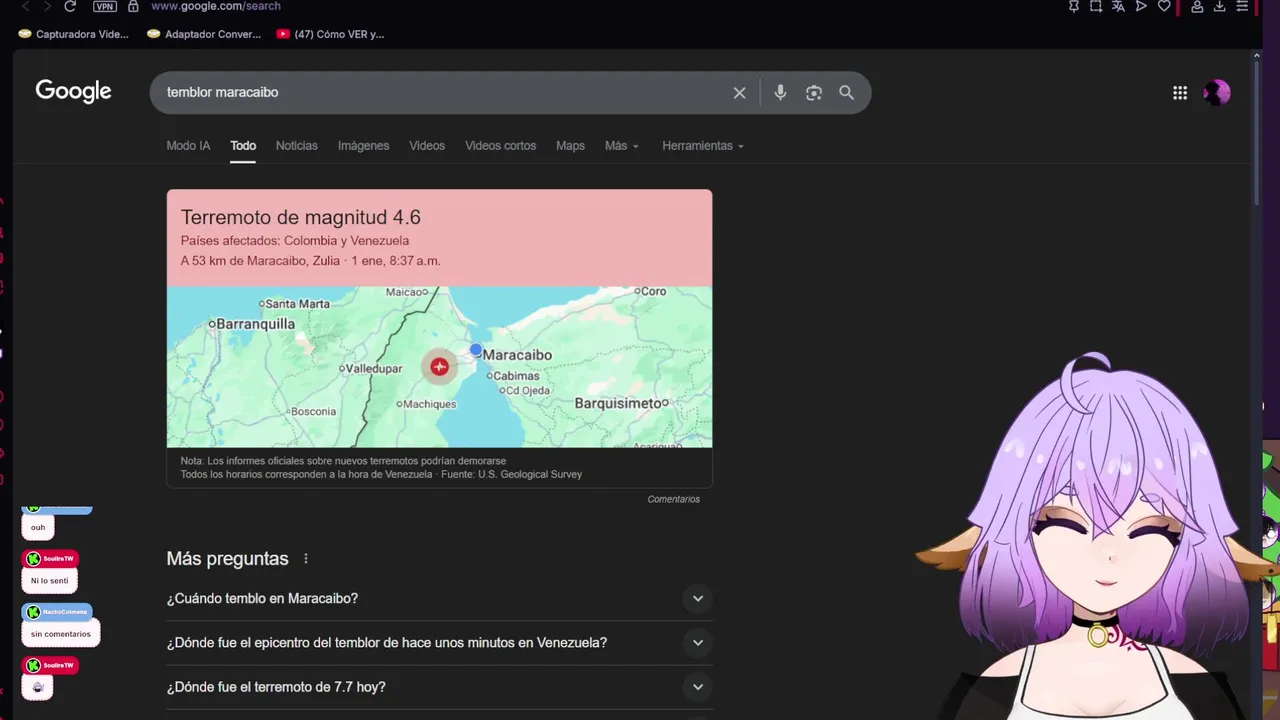Open the Cómo VER y... YouTube bookmark
The width and height of the screenshot is (1280, 720).
pos(330,34)
